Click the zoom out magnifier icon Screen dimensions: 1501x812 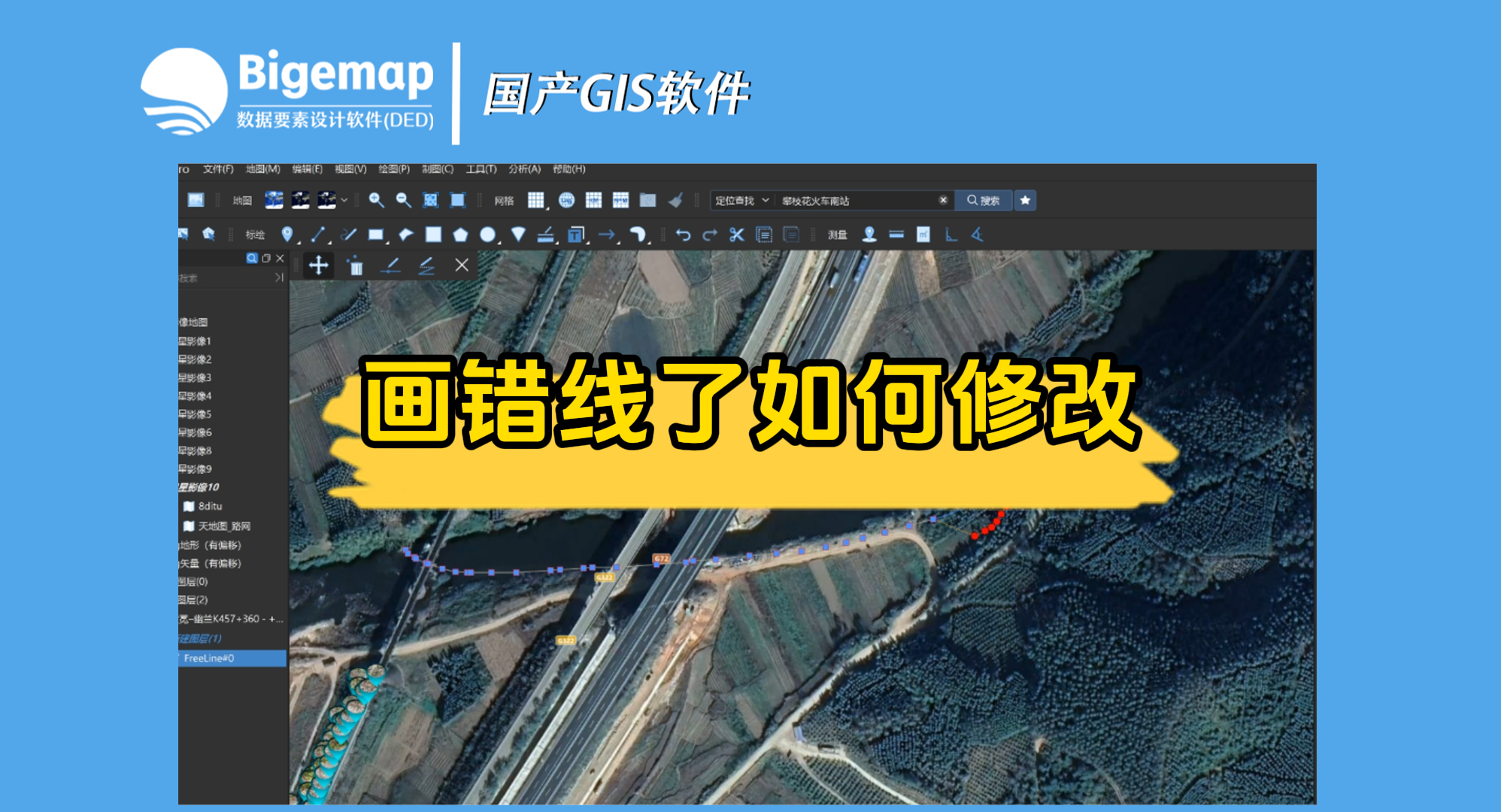pyautogui.click(x=404, y=200)
